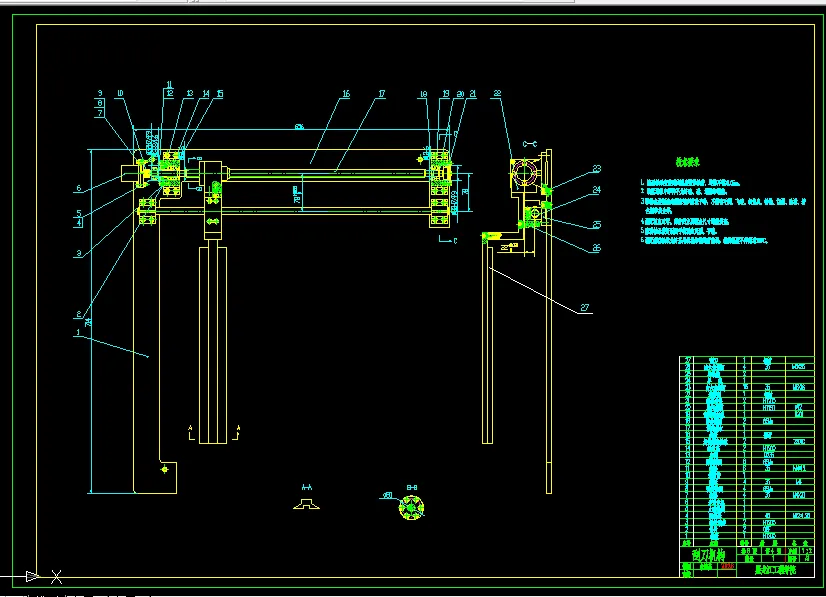Select part balloon number 9
The width and height of the screenshot is (826, 597).
pyautogui.click(x=100, y=94)
